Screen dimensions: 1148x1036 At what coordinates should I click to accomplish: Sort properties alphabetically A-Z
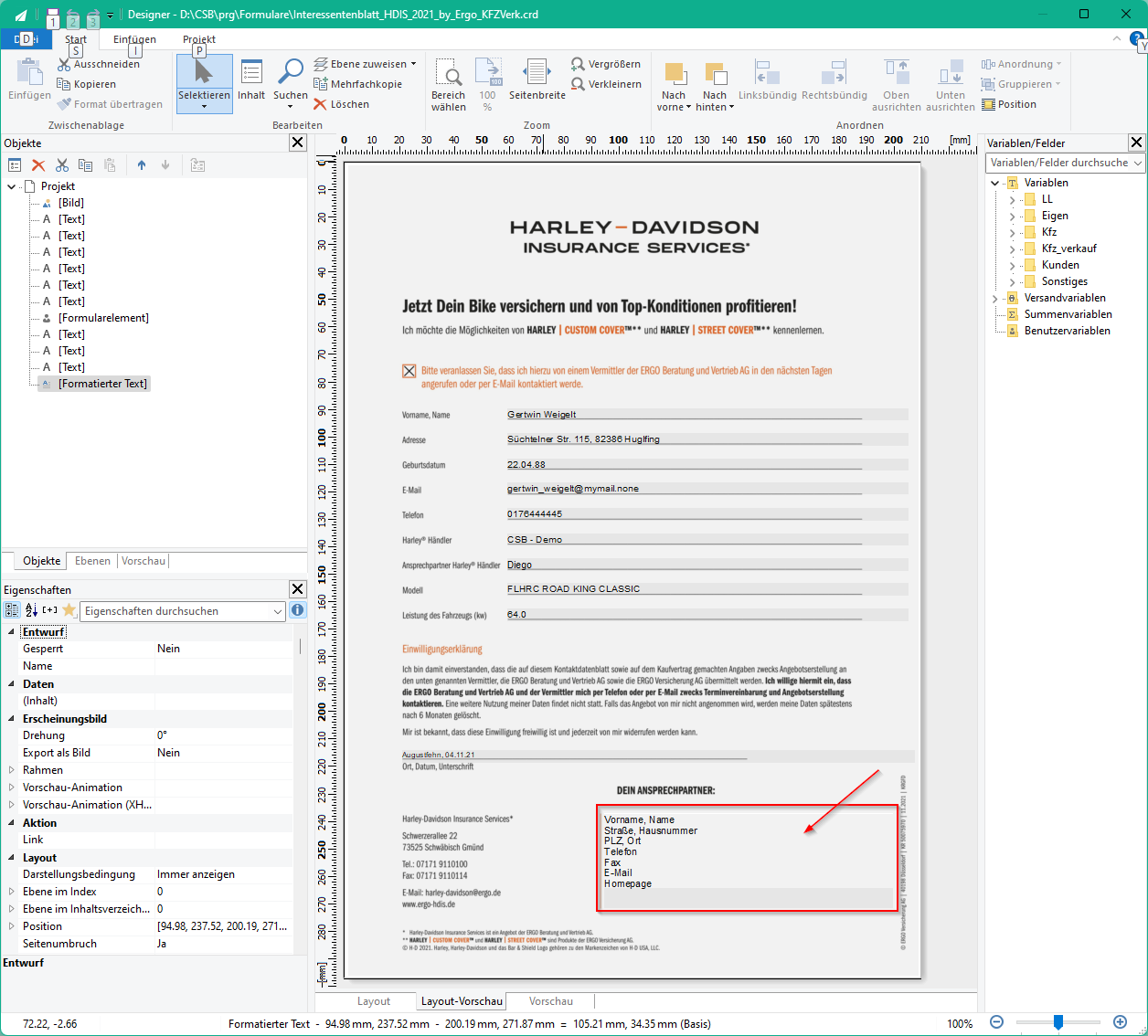(31, 610)
